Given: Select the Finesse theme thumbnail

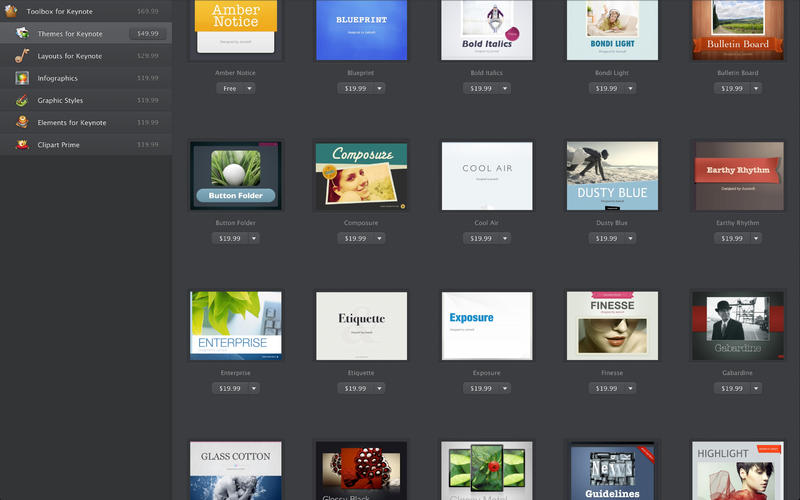Looking at the screenshot, I should pos(612,326).
